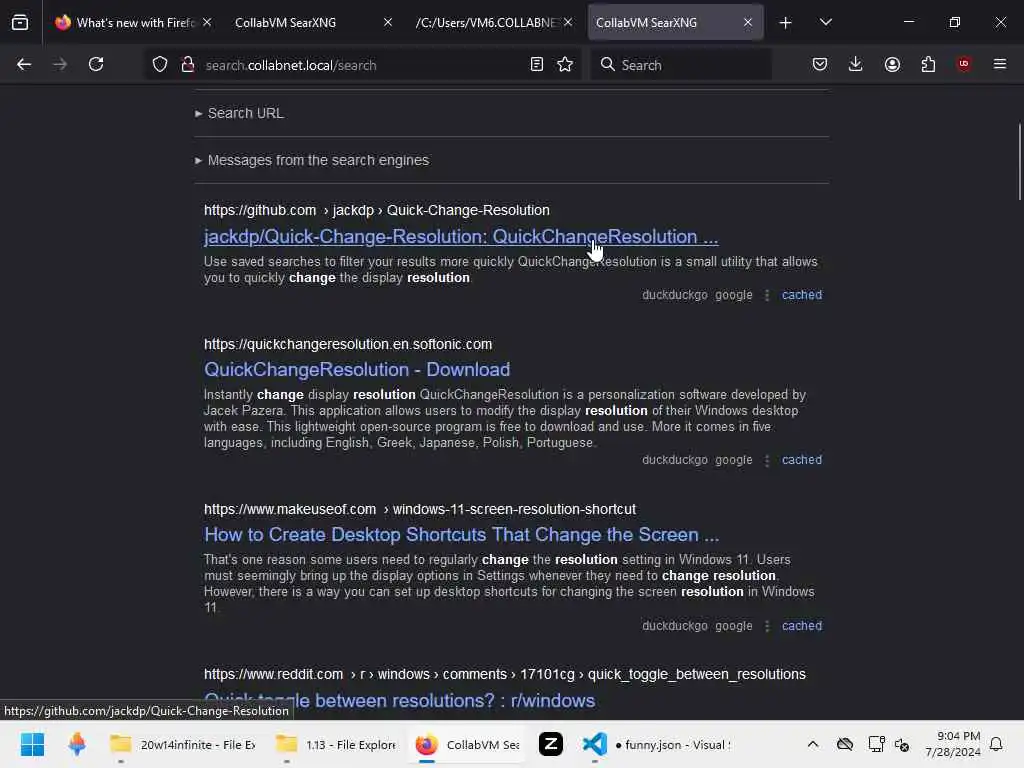1024x768 pixels.
Task: Open jackdp/Quick-Change-Resolution GitHub result
Action: point(461,237)
